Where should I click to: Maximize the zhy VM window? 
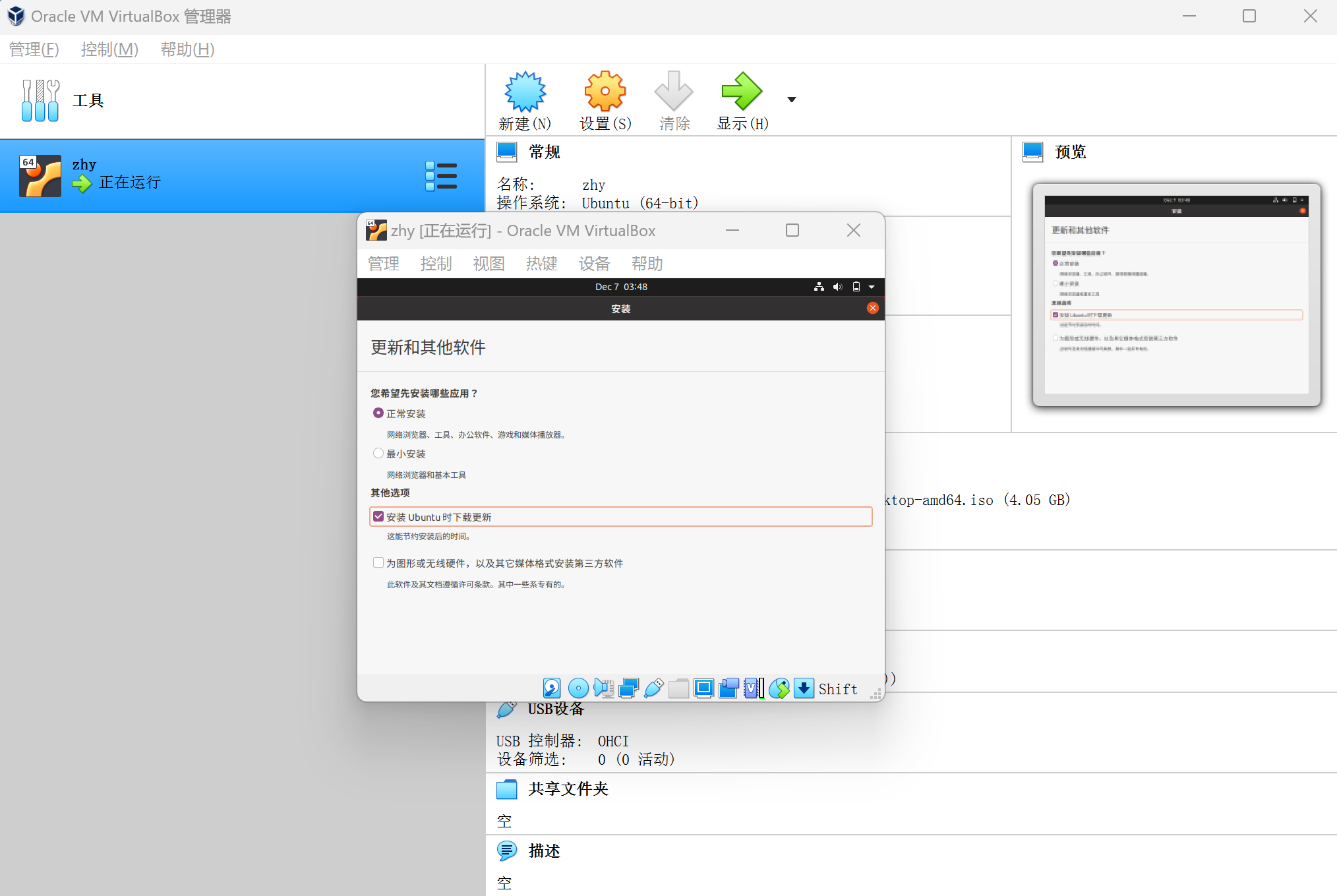pos(792,230)
